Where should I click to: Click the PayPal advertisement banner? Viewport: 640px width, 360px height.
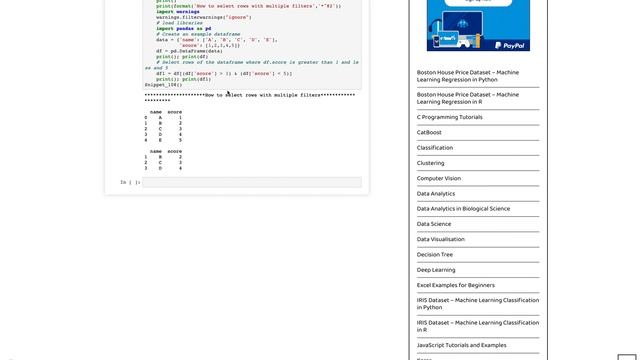(478, 25)
